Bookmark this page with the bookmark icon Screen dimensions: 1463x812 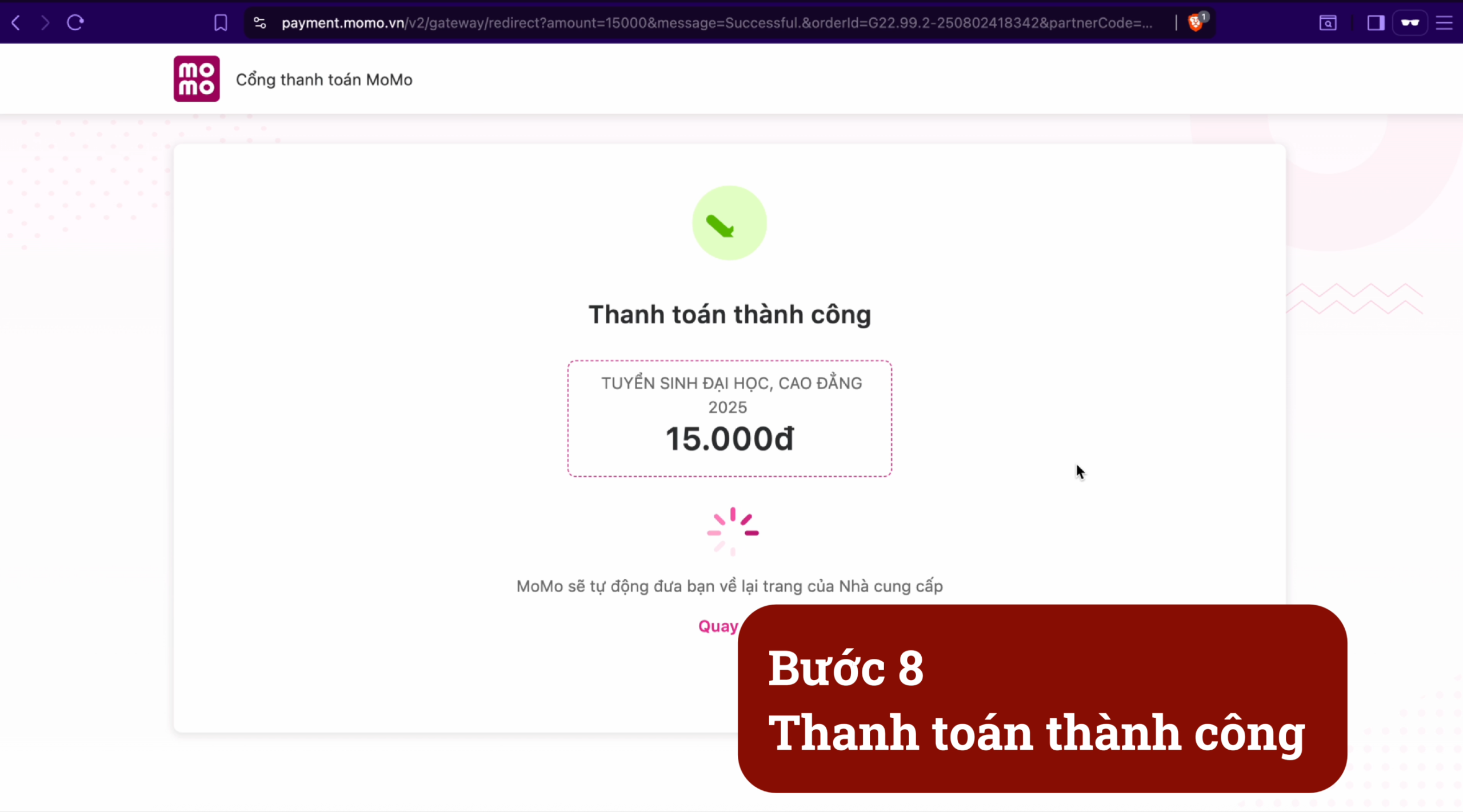[221, 23]
